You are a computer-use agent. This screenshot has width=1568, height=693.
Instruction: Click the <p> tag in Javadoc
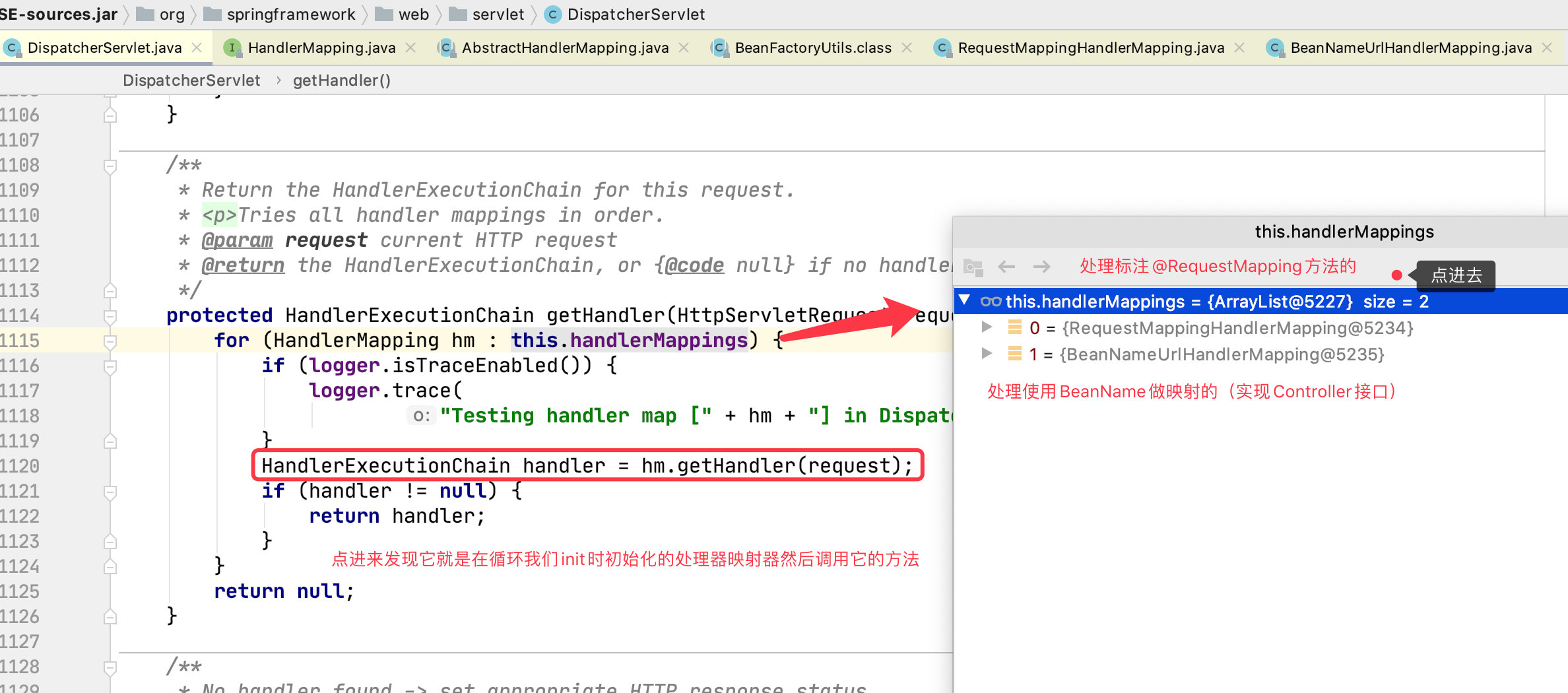click(219, 215)
